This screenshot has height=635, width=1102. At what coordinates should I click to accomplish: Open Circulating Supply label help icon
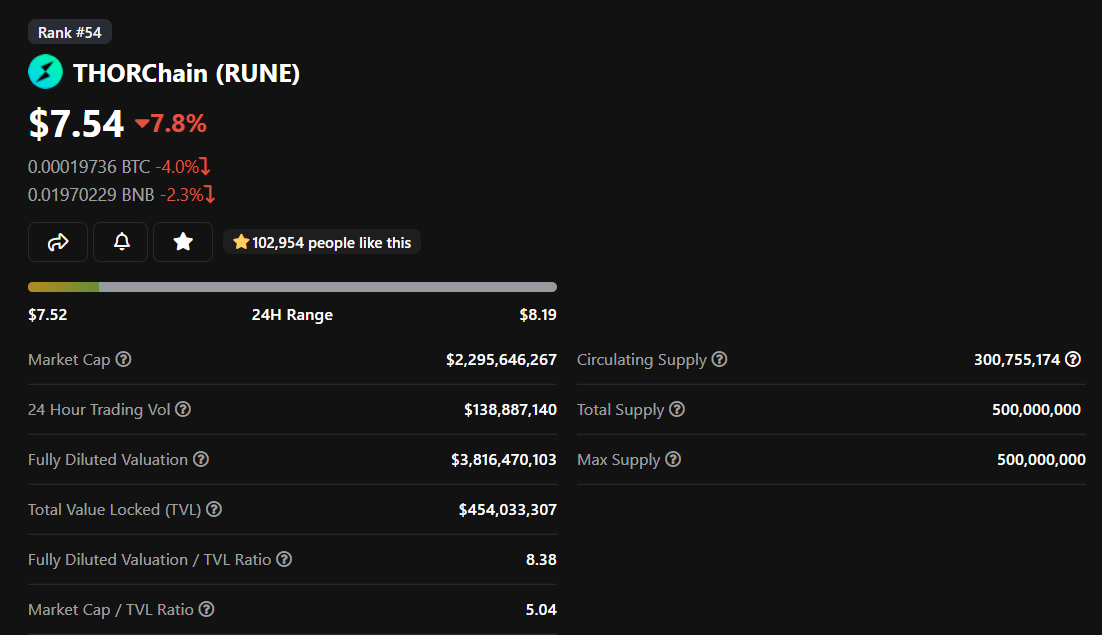pyautogui.click(x=719, y=359)
